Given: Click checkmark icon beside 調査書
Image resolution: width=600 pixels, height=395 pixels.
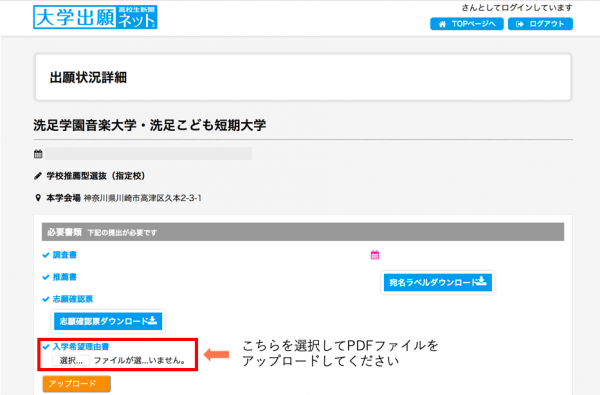Looking at the screenshot, I should (x=46, y=255).
